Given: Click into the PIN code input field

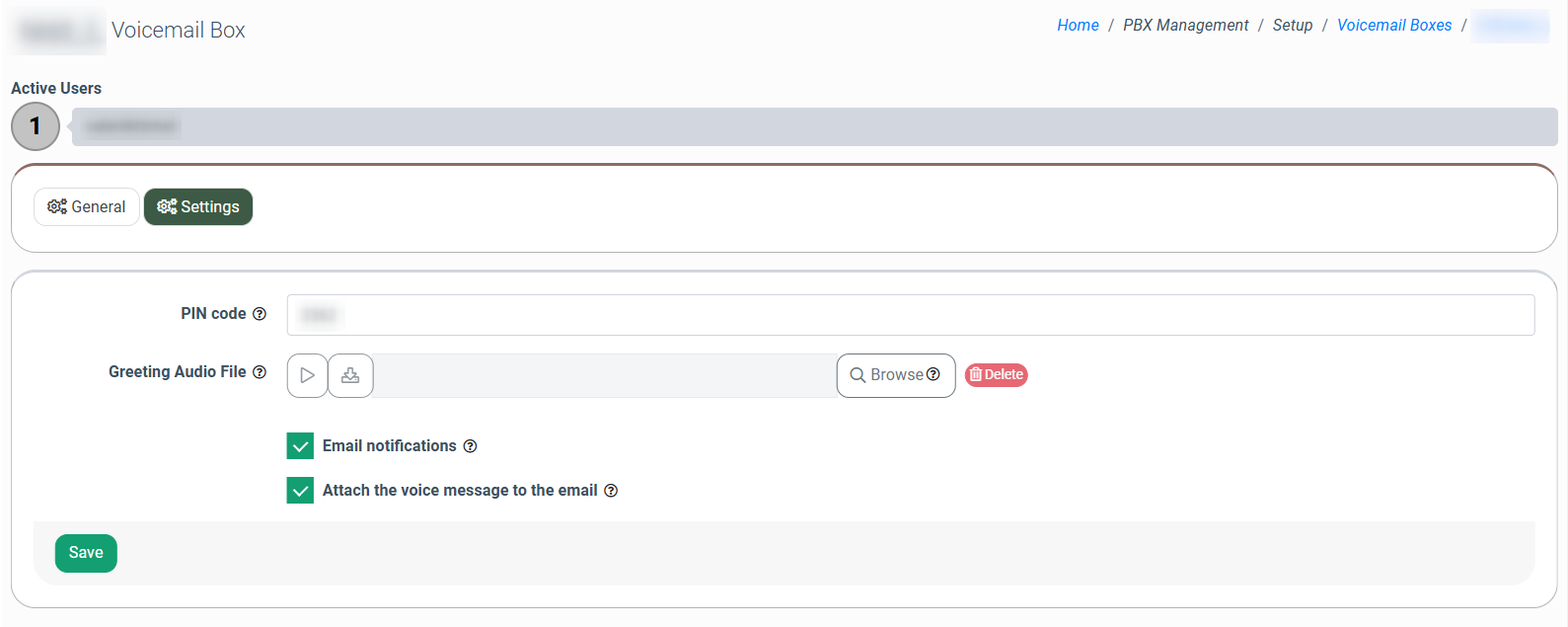Looking at the screenshot, I should 910,315.
